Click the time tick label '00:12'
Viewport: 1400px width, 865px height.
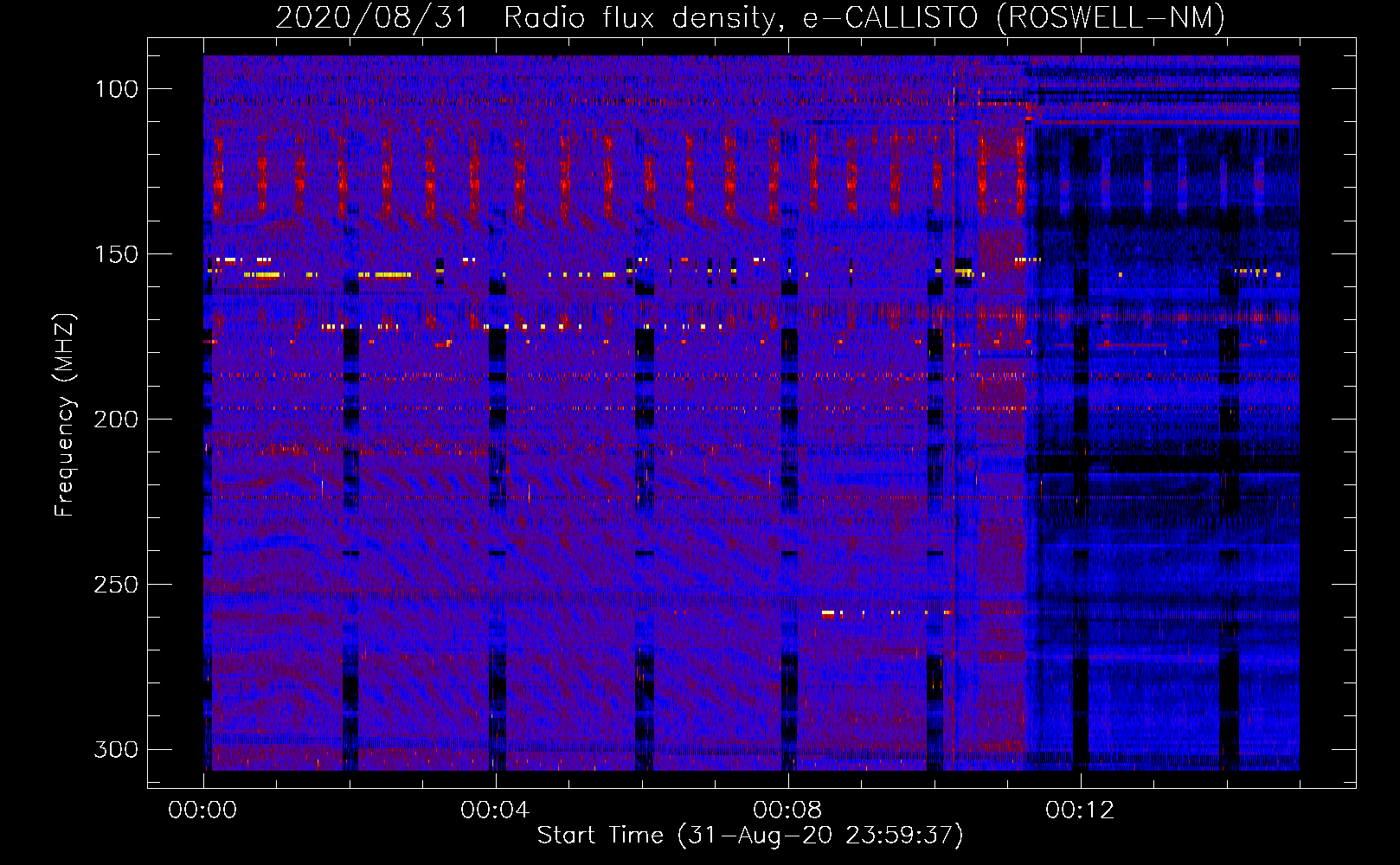click(x=1080, y=811)
